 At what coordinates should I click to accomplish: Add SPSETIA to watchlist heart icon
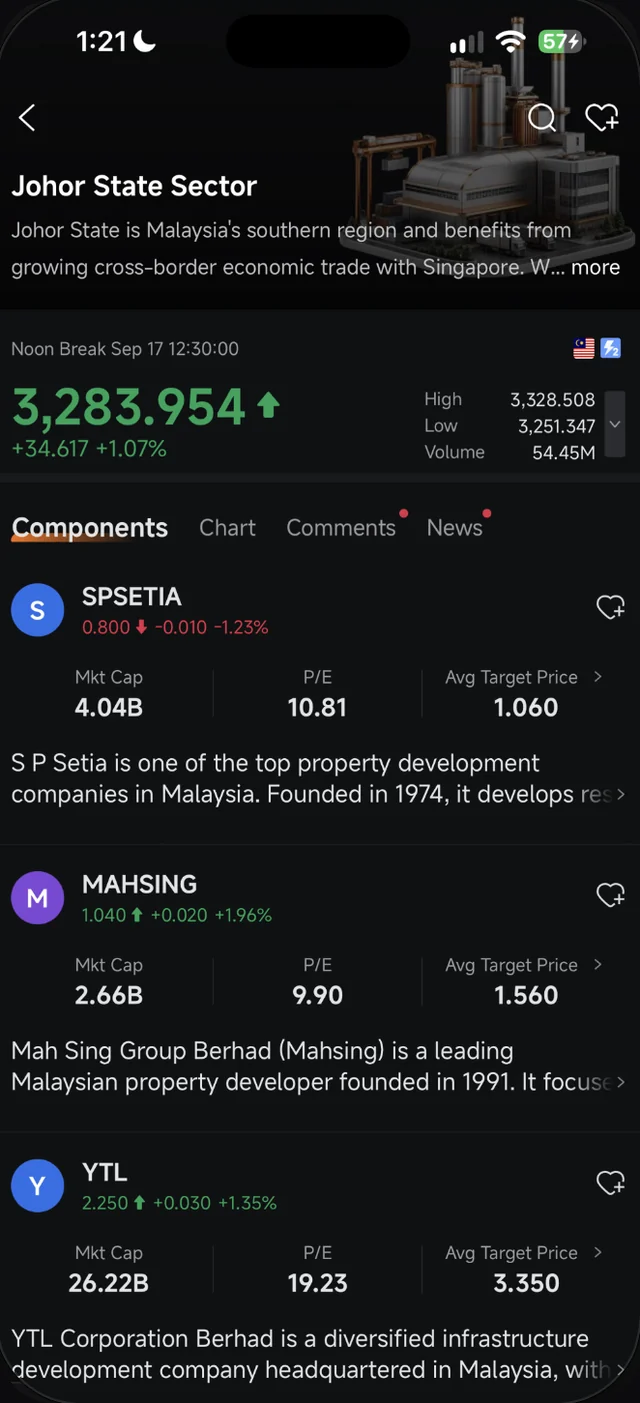point(610,607)
